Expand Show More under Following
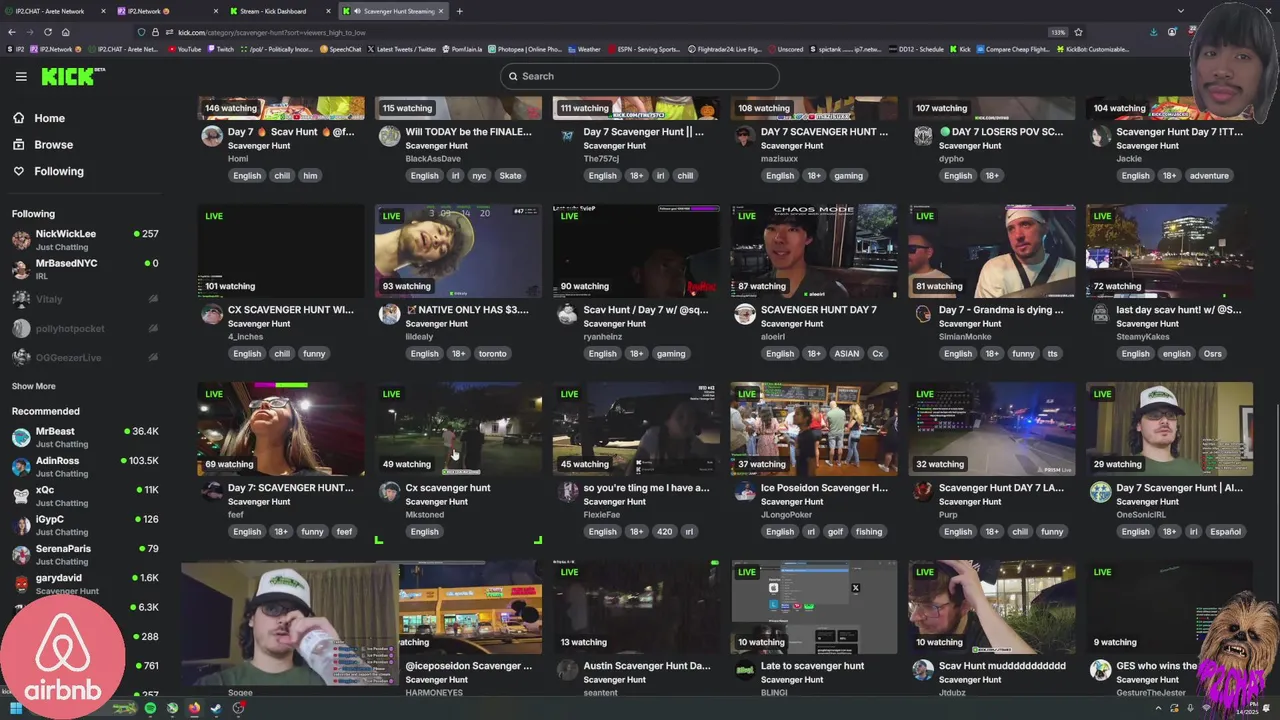Viewport: 1280px width, 720px height. click(33, 386)
